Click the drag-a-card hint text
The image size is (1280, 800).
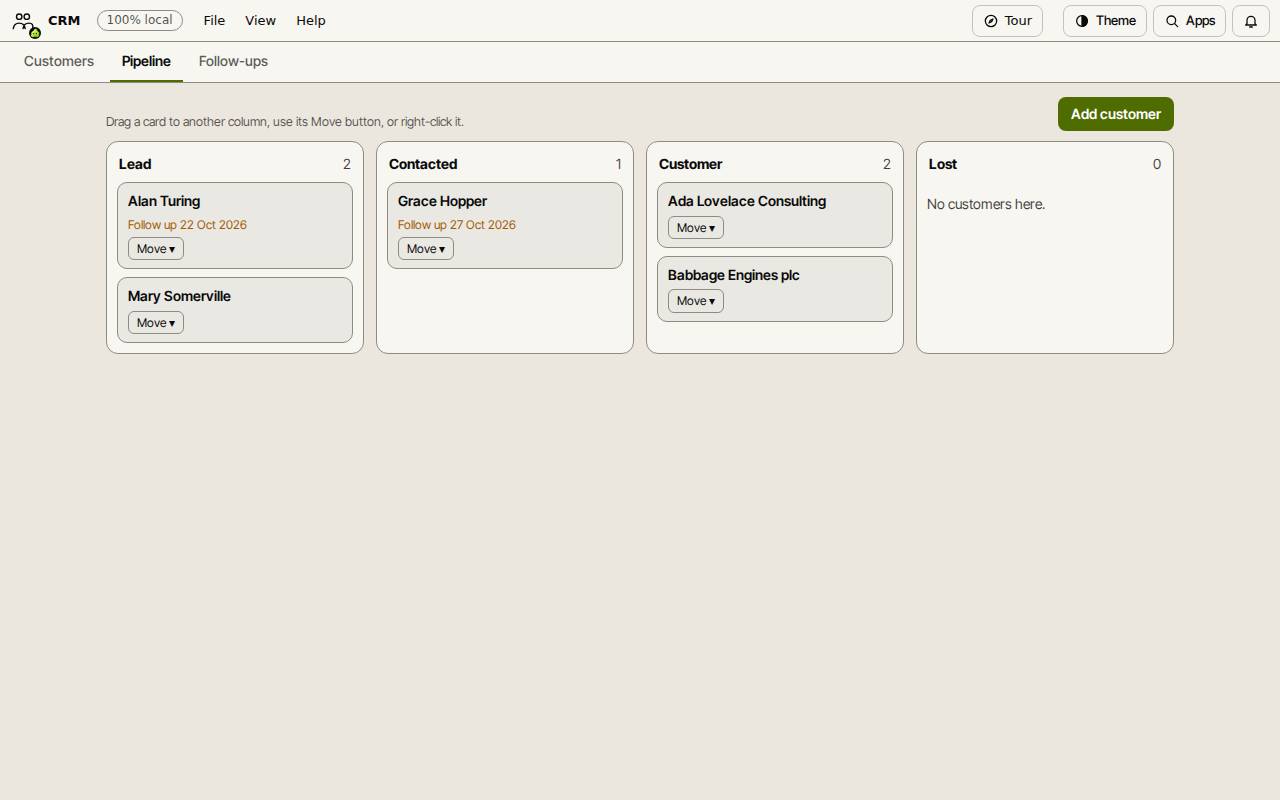point(285,122)
